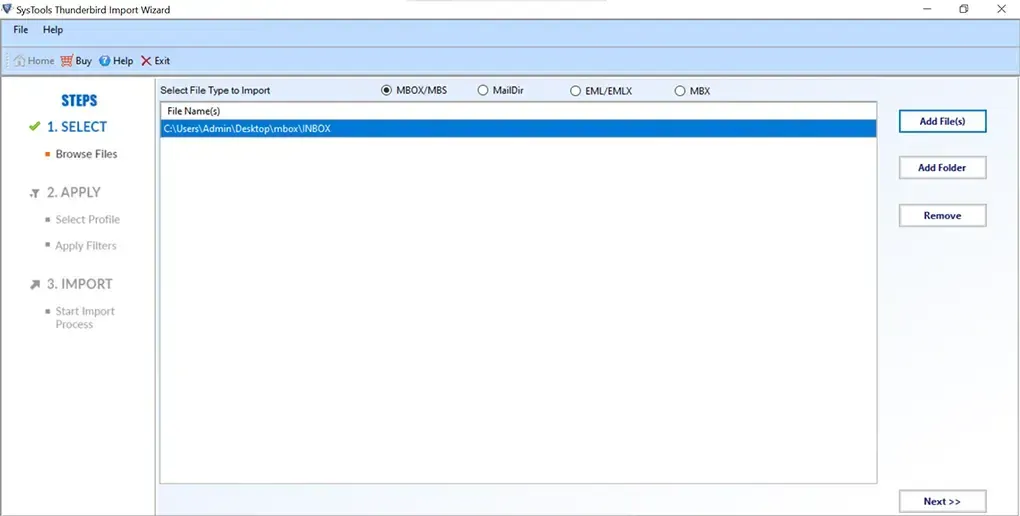Click the red Exit X icon

click(146, 61)
